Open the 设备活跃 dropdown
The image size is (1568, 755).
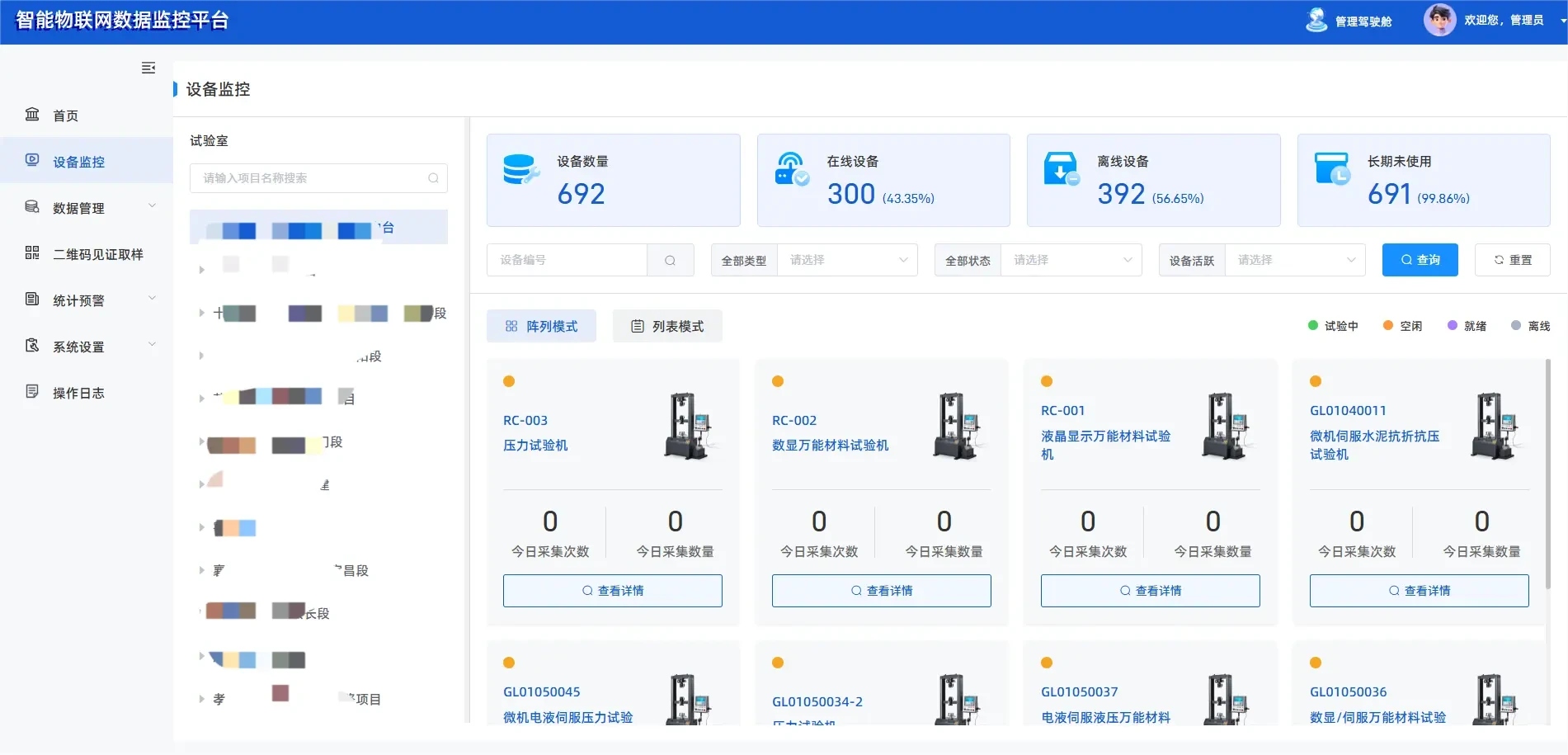click(x=1296, y=260)
